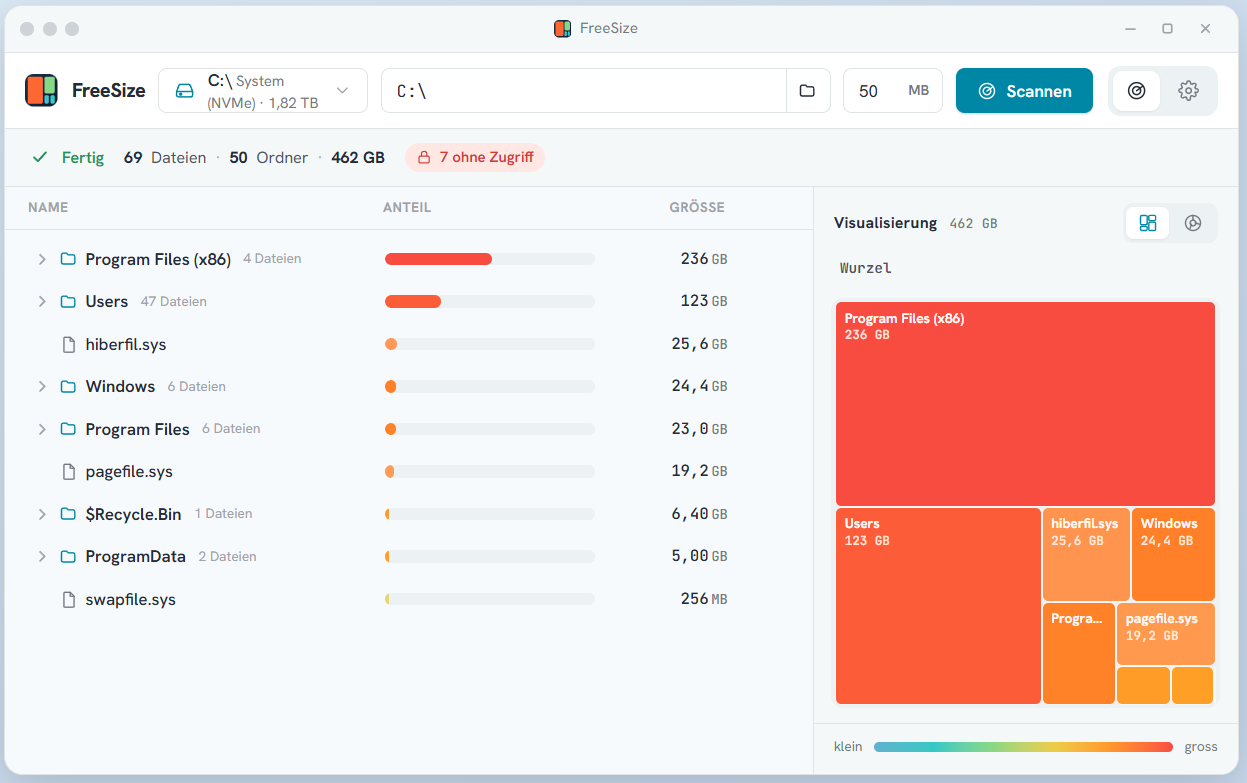Viewport: 1247px width, 783px height.
Task: Click the FreeSize app logo icon
Action: click(41, 90)
